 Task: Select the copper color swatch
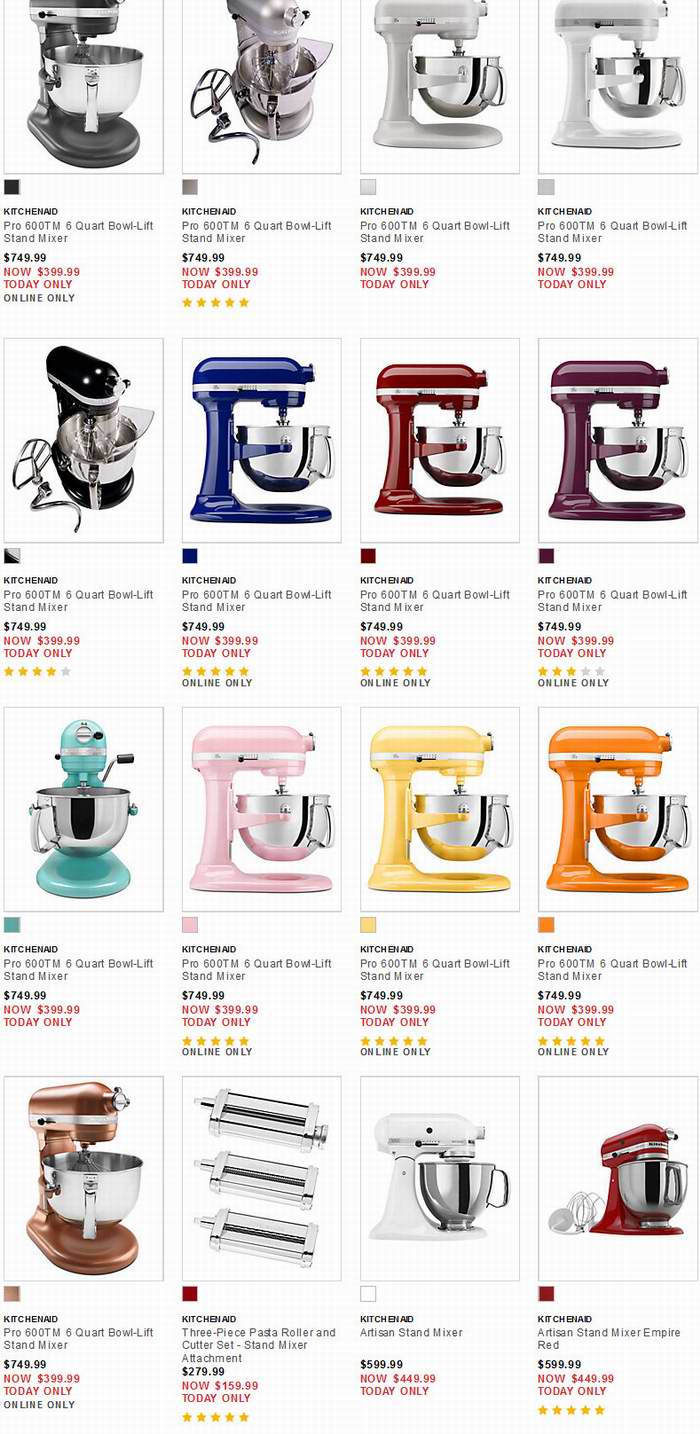pos(12,1294)
